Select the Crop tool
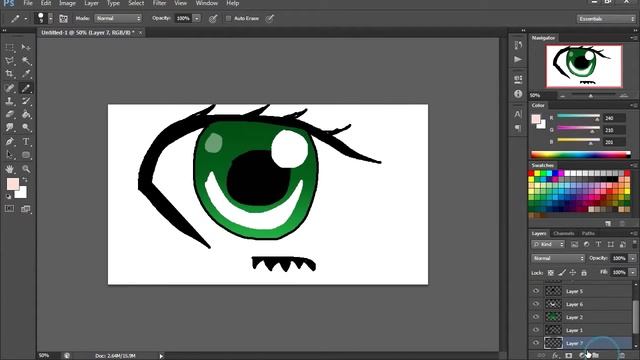 pos(9,74)
